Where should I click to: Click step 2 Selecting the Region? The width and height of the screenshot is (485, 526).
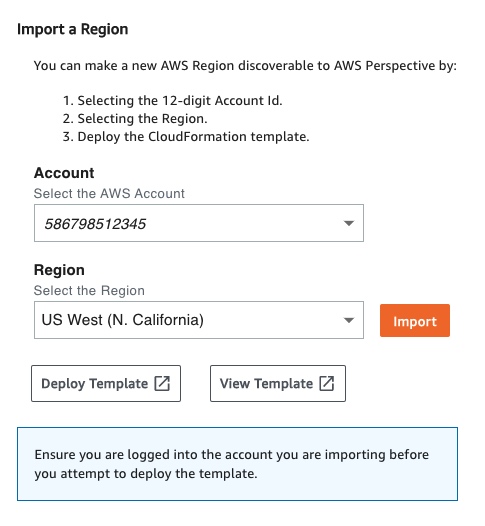pyautogui.click(x=135, y=119)
